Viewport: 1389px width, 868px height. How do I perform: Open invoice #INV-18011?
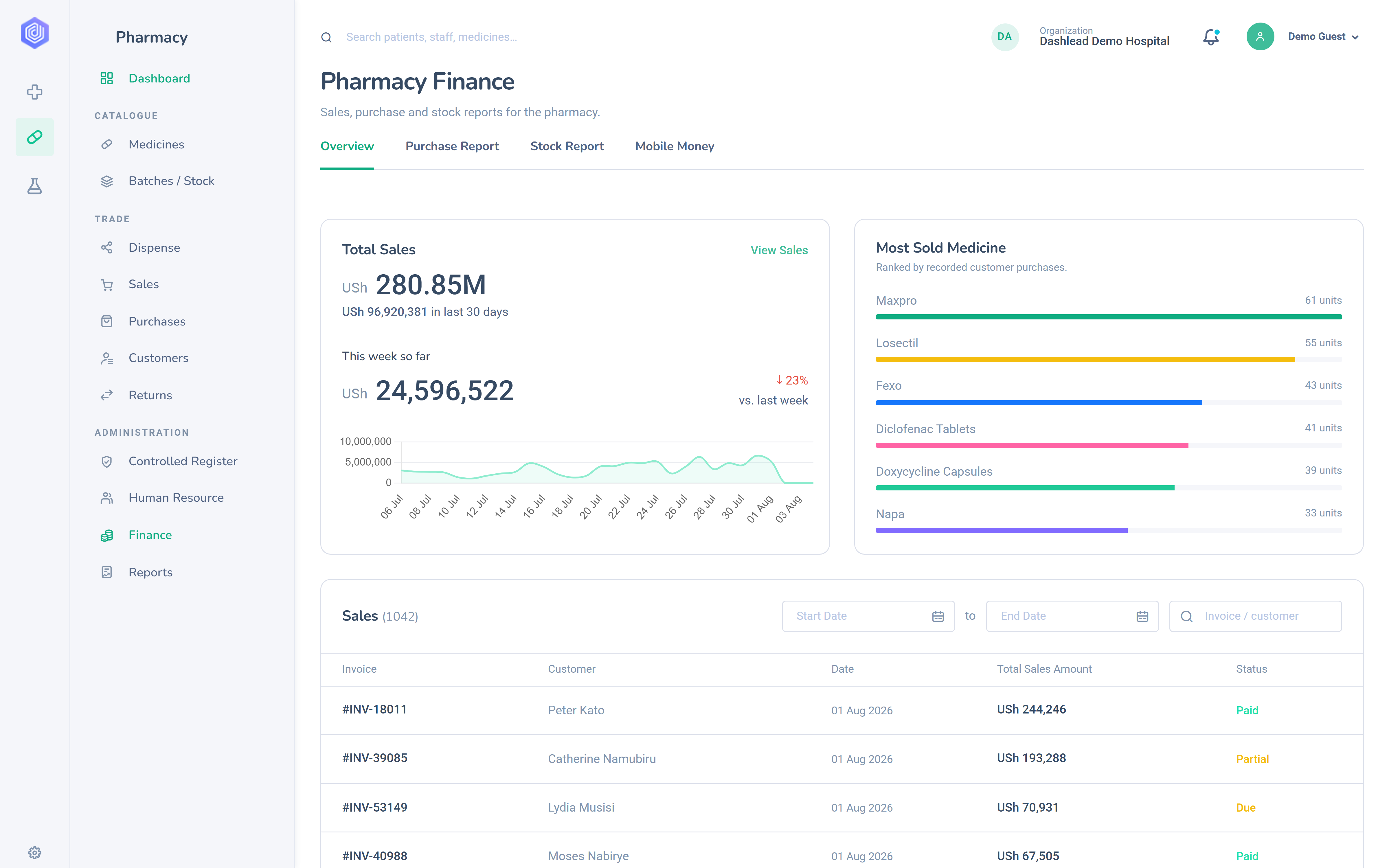374,709
